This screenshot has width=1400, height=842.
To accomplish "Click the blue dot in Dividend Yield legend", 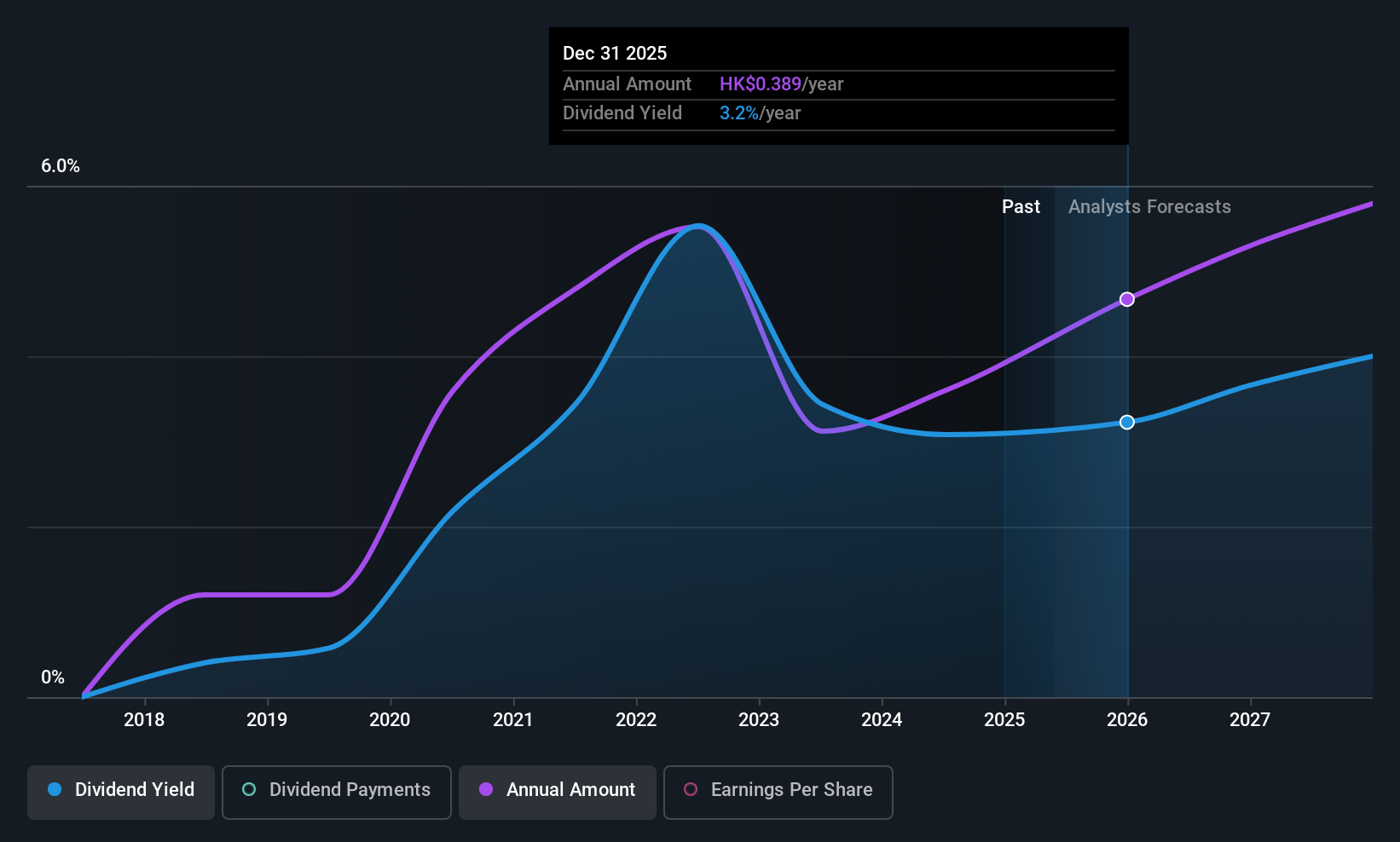I will 55,789.
